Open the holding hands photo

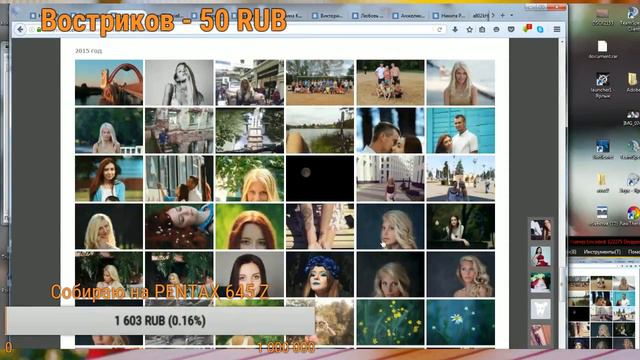pyautogui.click(x=320, y=227)
